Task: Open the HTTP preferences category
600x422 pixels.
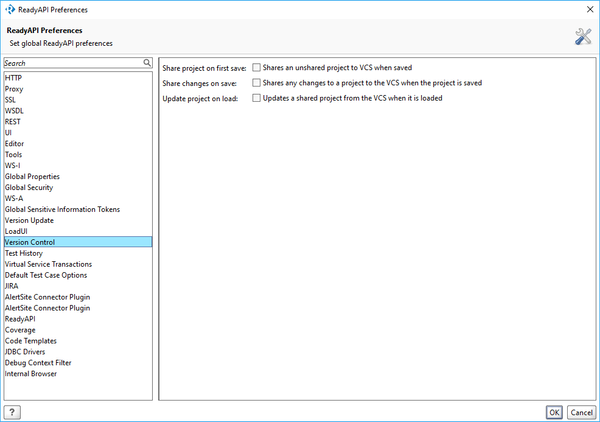Action: click(x=13, y=78)
